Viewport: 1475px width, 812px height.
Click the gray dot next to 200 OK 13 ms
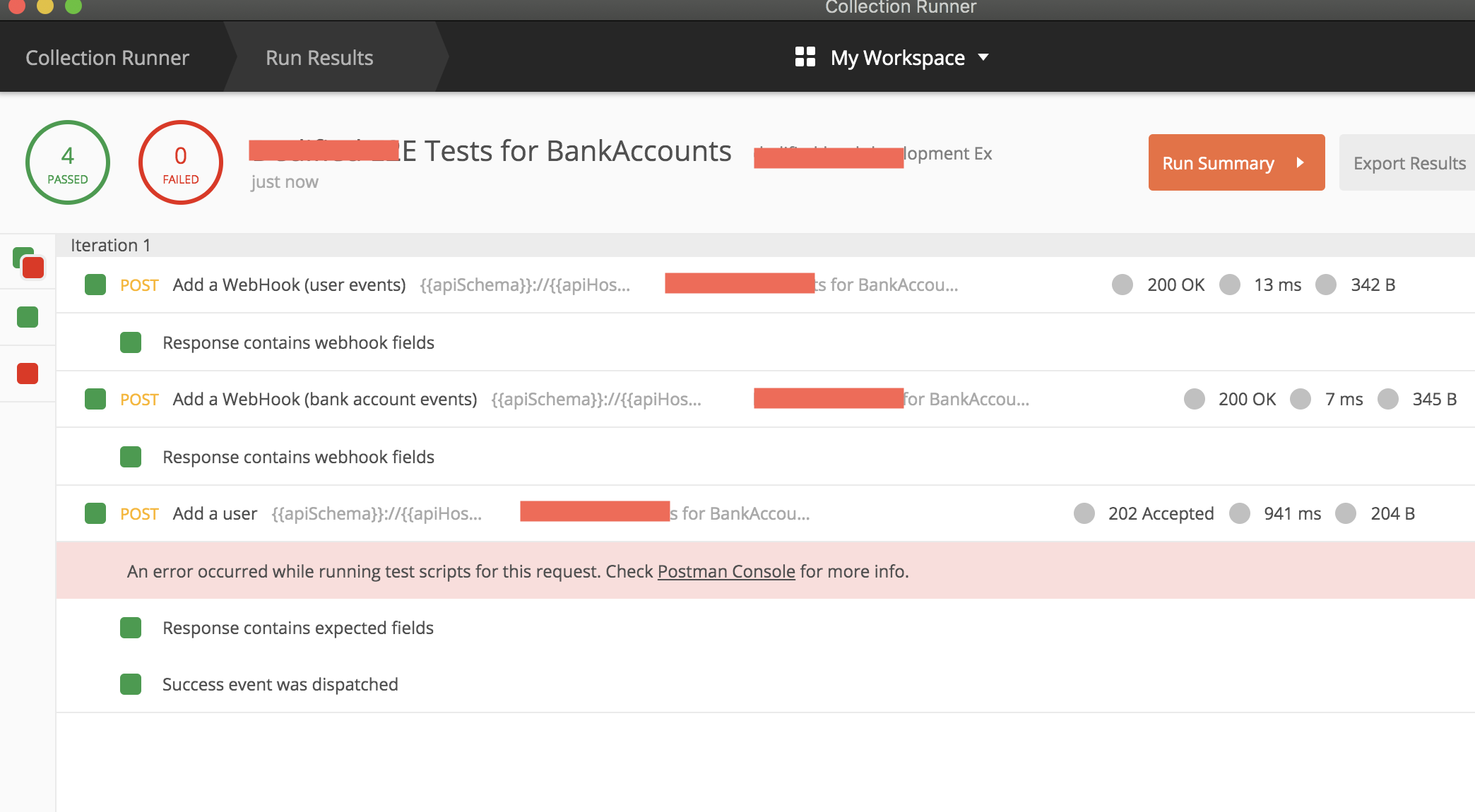click(1122, 285)
